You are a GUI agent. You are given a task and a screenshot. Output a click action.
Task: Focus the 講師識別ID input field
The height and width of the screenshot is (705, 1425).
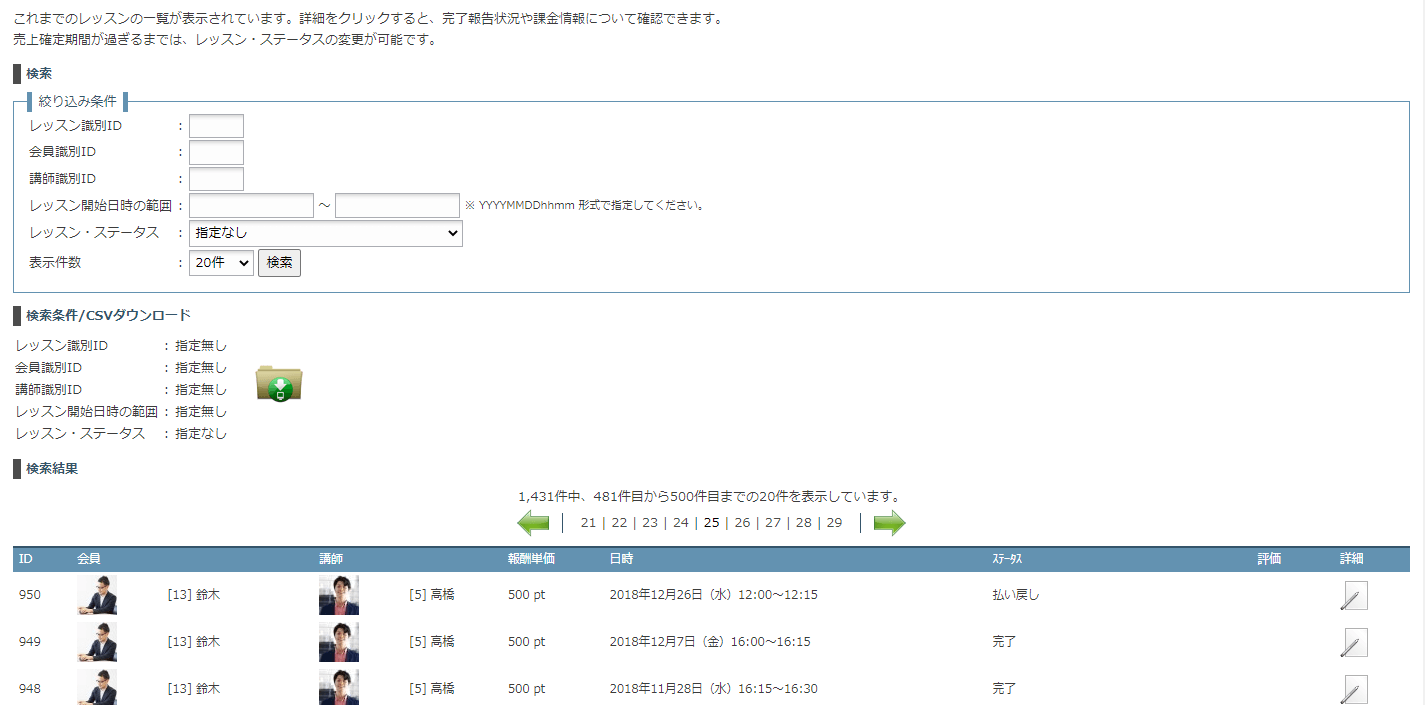[216, 179]
